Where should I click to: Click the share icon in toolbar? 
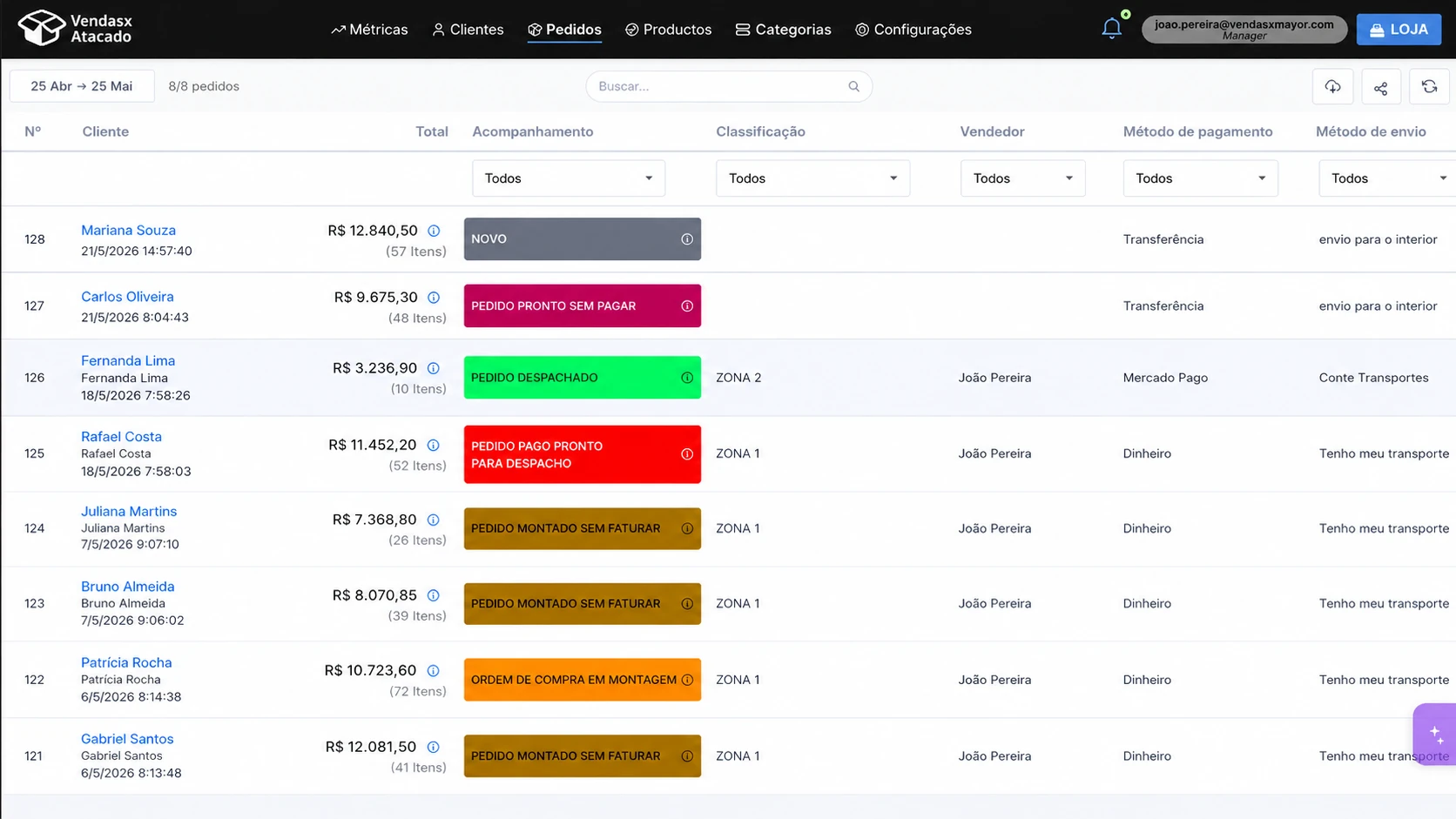tap(1380, 87)
